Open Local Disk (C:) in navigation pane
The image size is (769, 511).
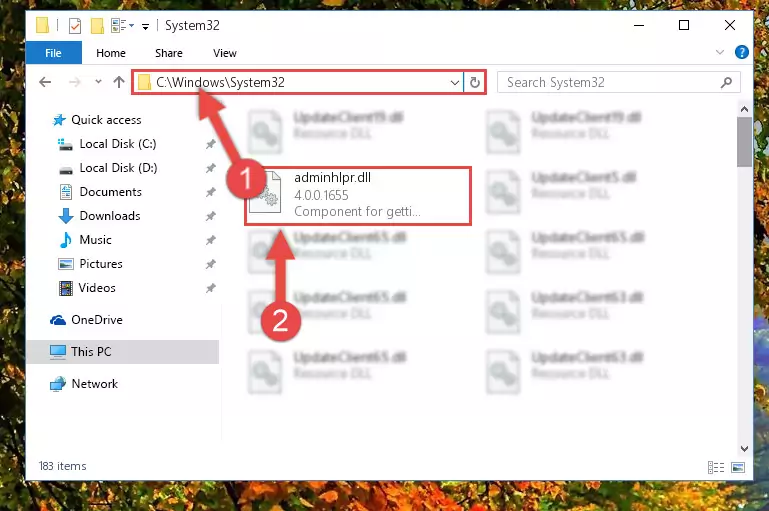[107, 144]
